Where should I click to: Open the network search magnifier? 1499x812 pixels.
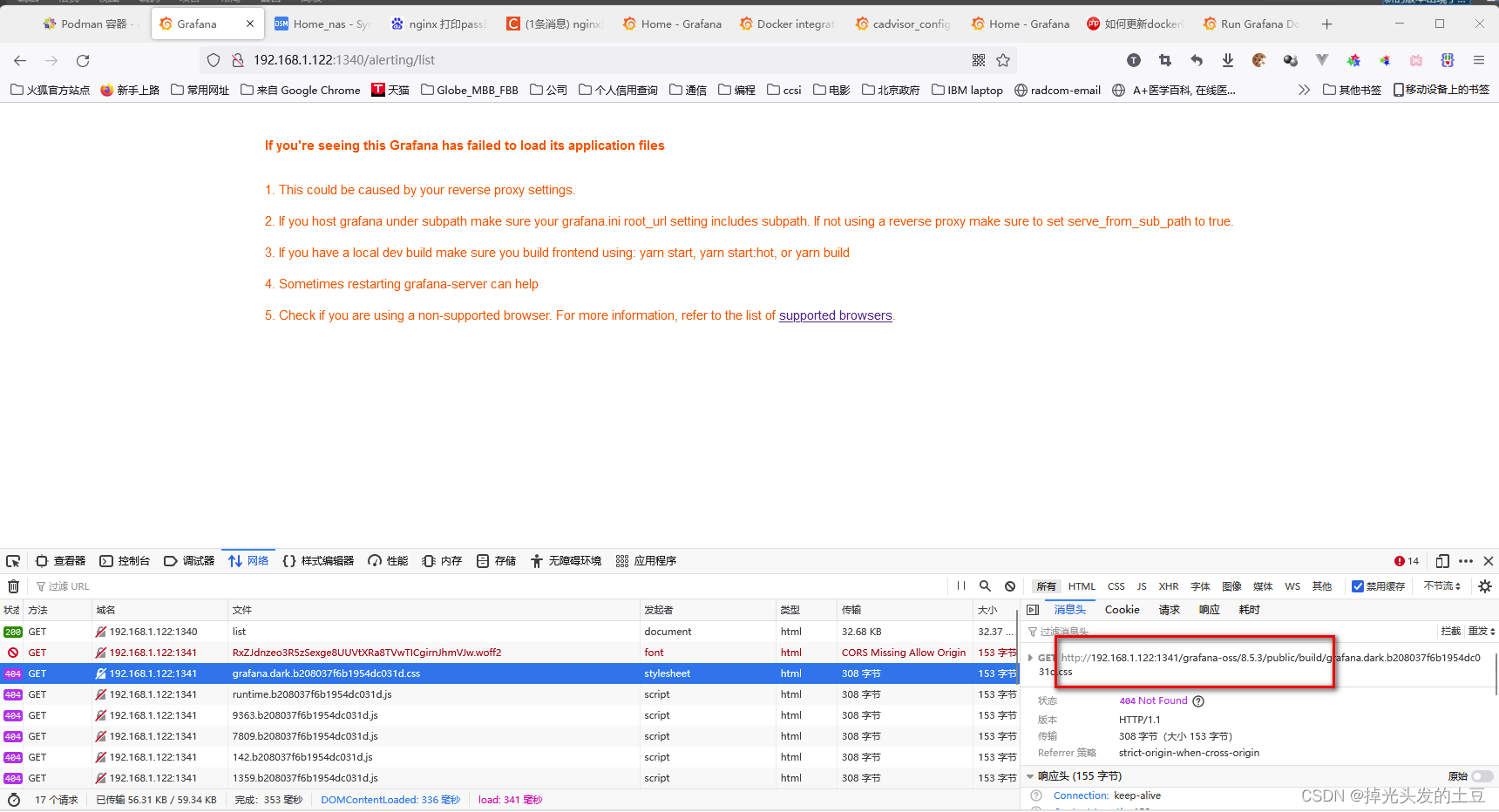click(x=985, y=586)
